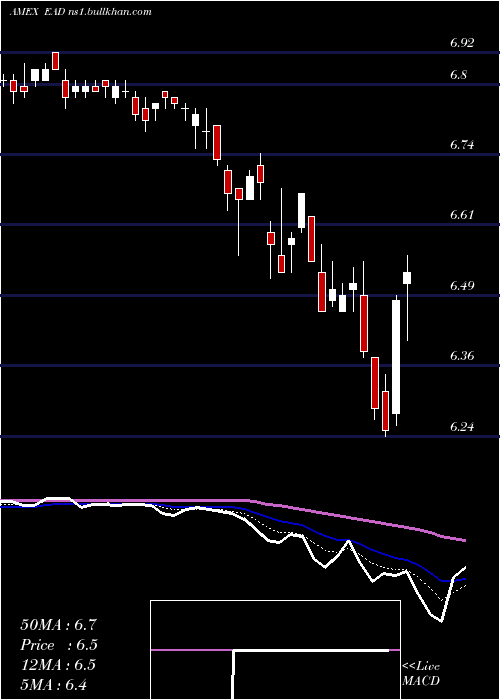Select the highest red candle at 6.92

tap(55, 61)
